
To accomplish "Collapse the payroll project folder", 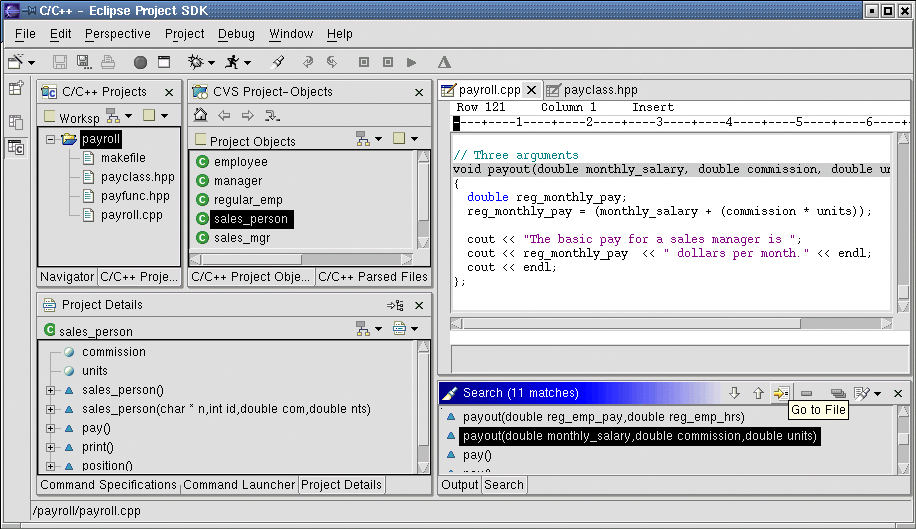I will 50,140.
